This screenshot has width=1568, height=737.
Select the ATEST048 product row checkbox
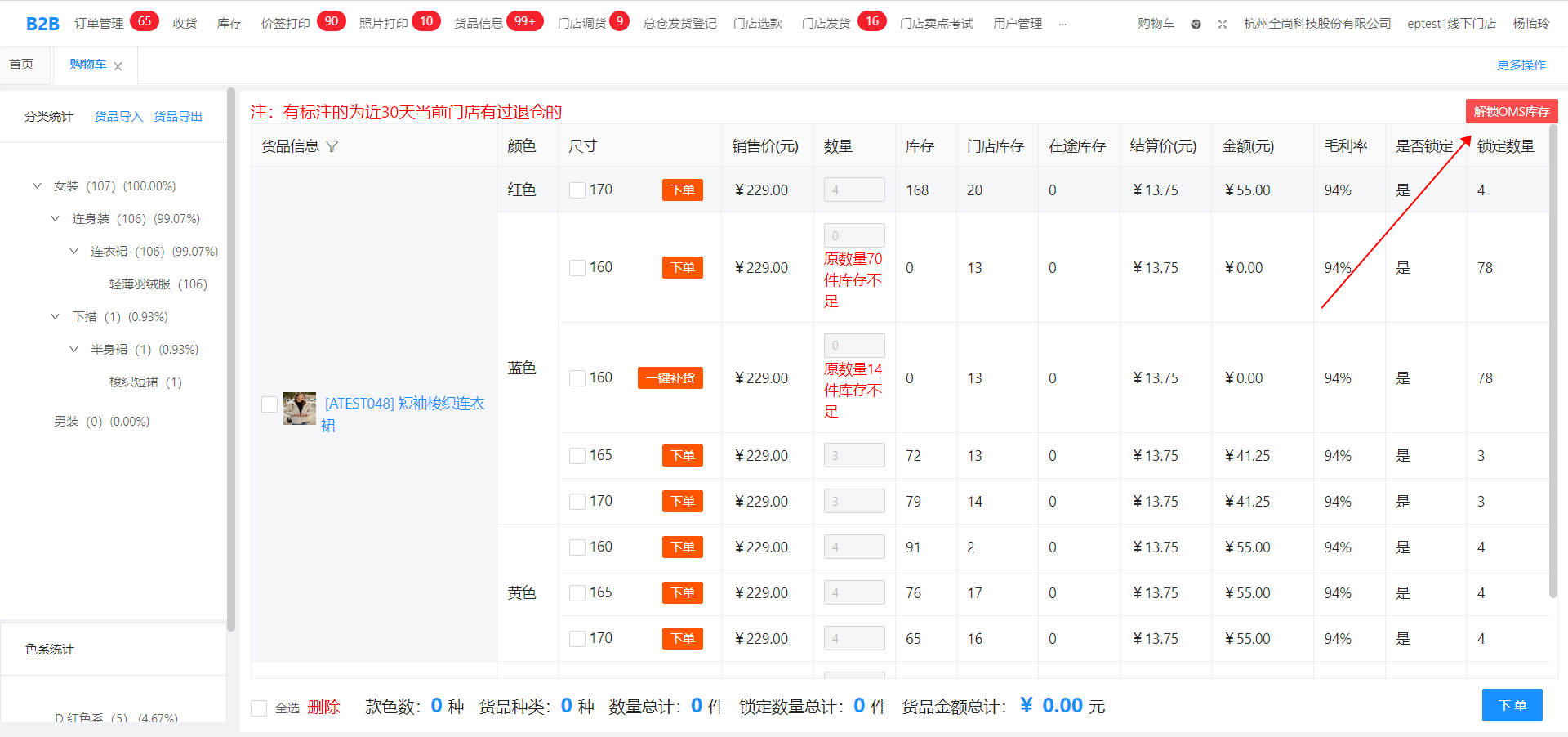click(x=269, y=404)
